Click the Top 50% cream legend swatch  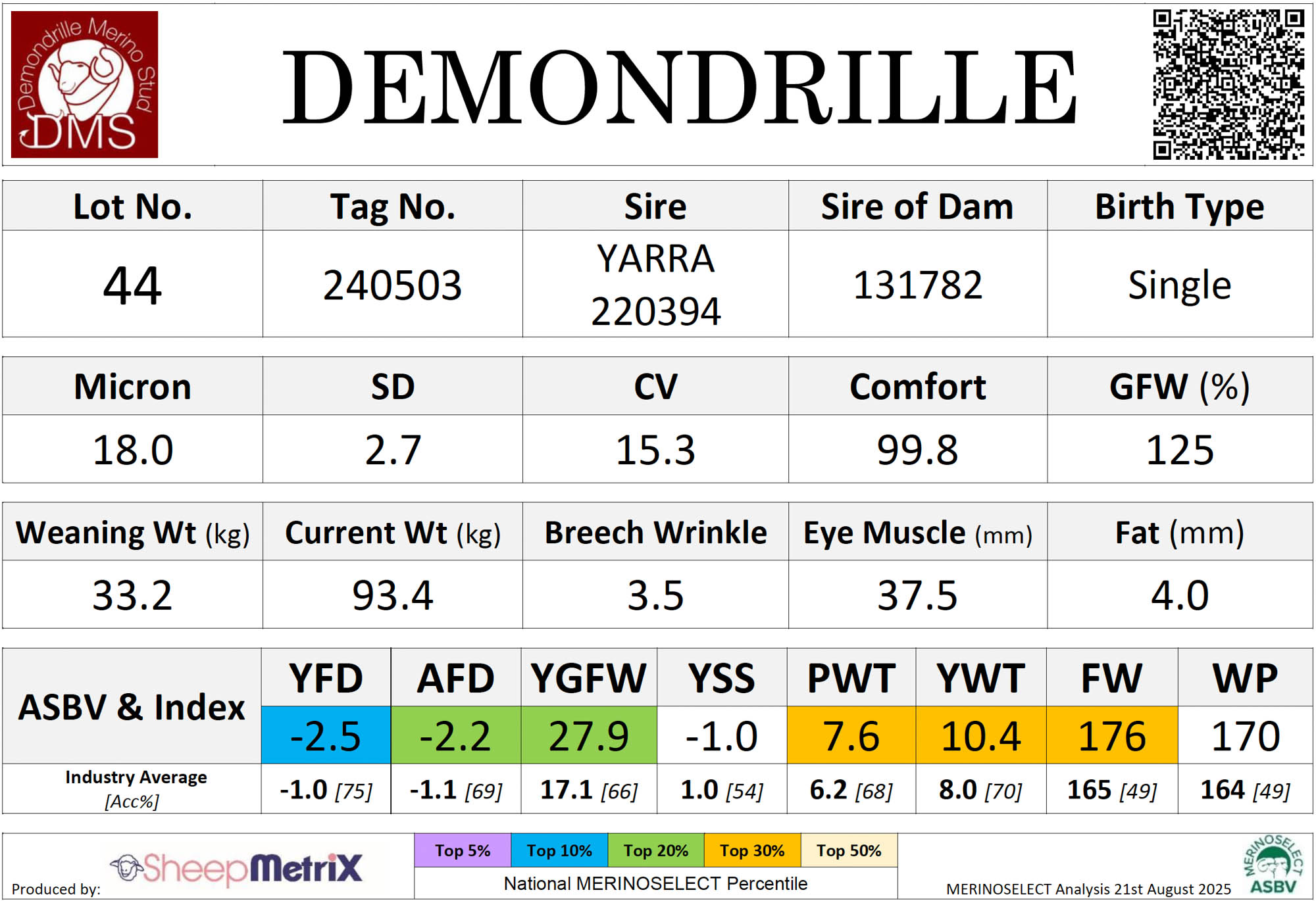tap(849, 850)
